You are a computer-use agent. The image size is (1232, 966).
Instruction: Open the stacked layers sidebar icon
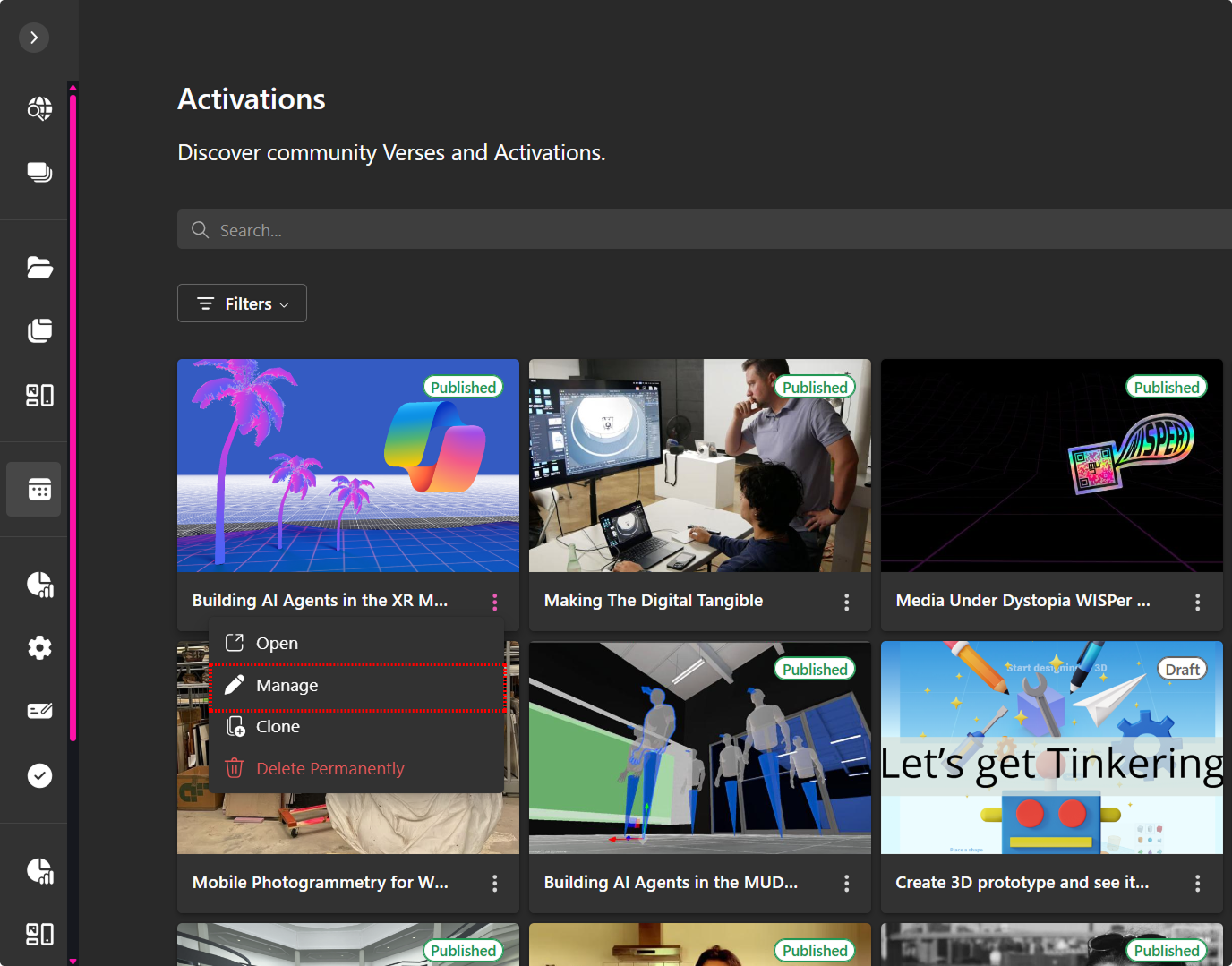tap(39, 172)
